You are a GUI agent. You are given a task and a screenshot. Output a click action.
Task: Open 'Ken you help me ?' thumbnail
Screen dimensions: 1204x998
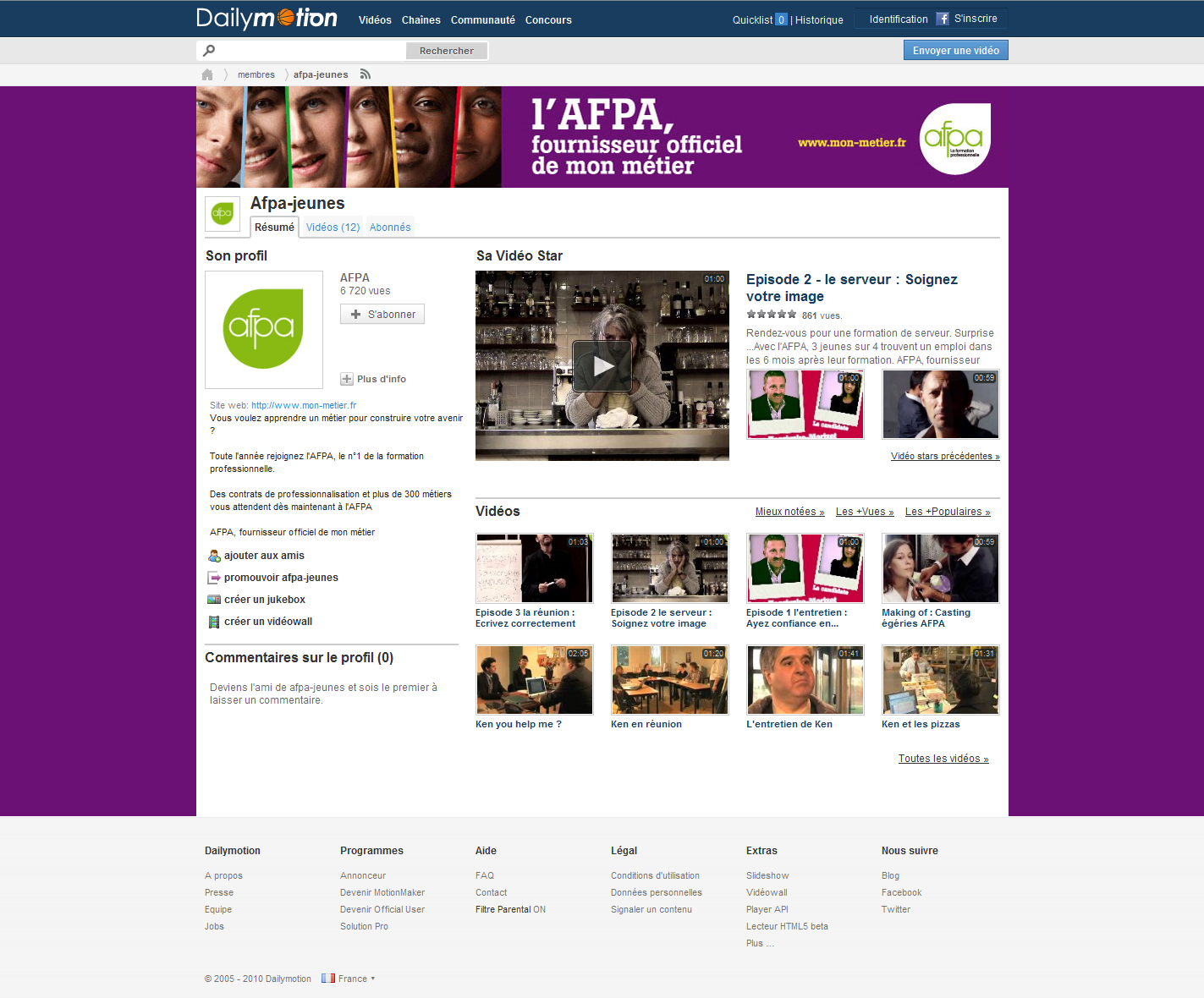pos(535,680)
